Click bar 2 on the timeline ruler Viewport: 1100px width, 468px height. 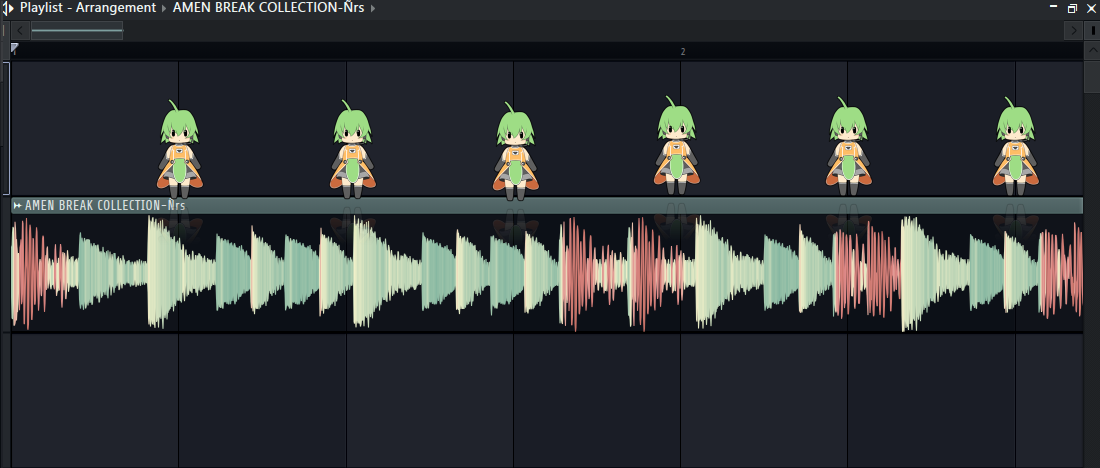(x=683, y=51)
